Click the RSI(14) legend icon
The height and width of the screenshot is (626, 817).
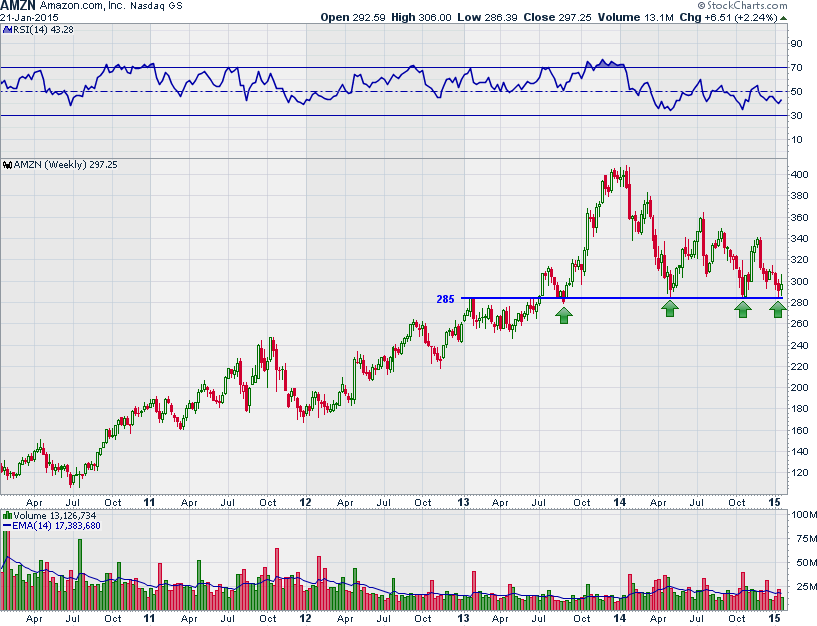[7, 30]
